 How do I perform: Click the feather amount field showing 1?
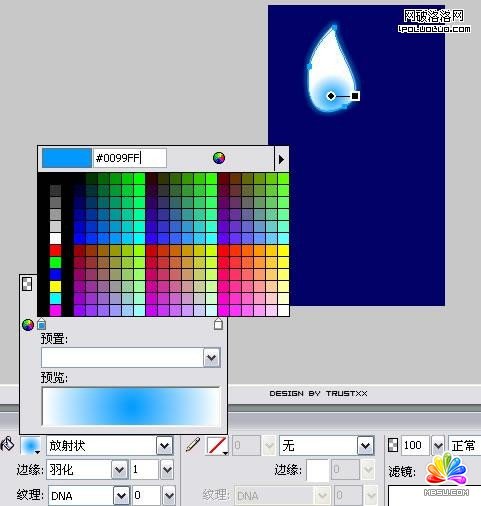144,470
